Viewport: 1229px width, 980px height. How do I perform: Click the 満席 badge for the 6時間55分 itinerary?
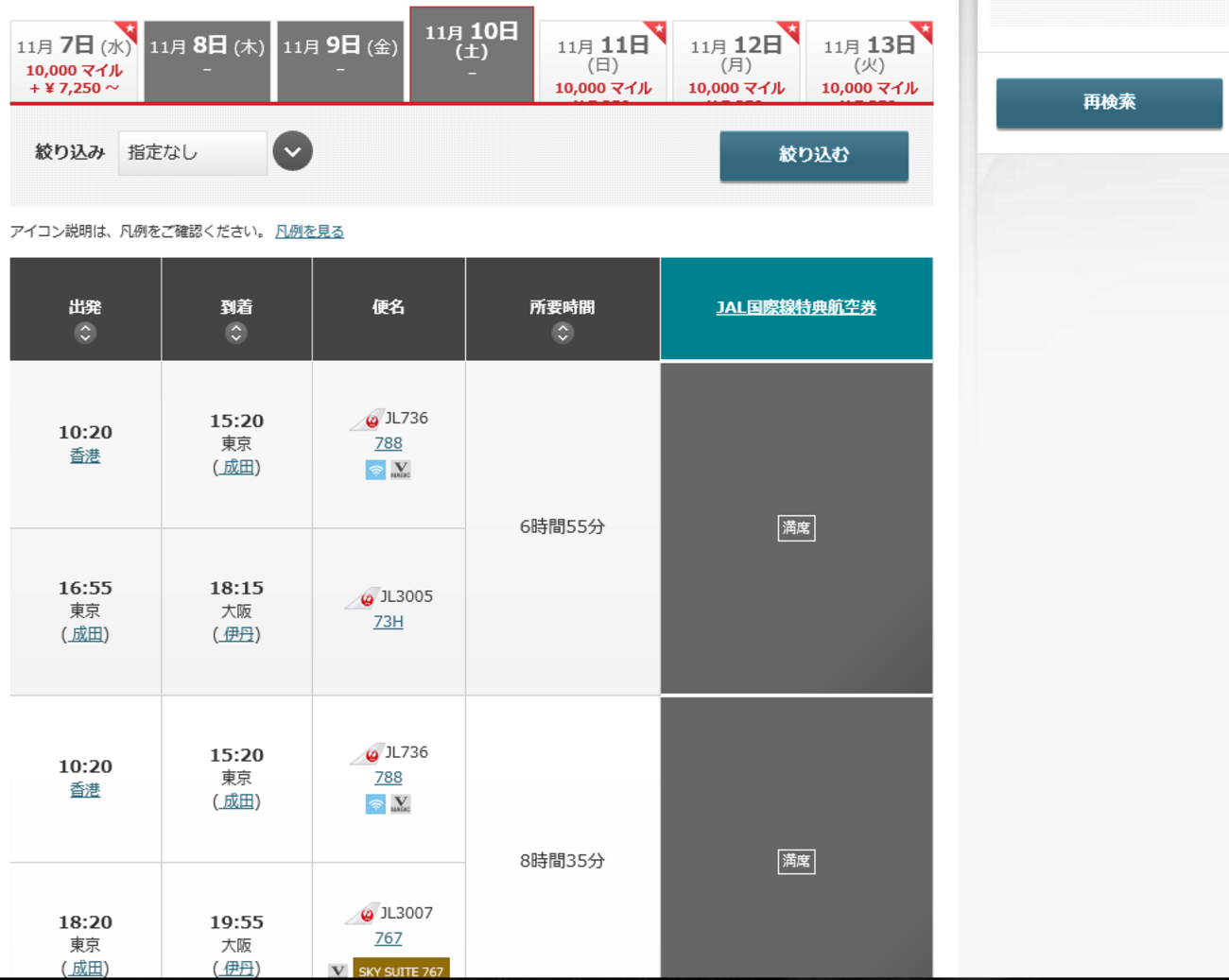796,528
